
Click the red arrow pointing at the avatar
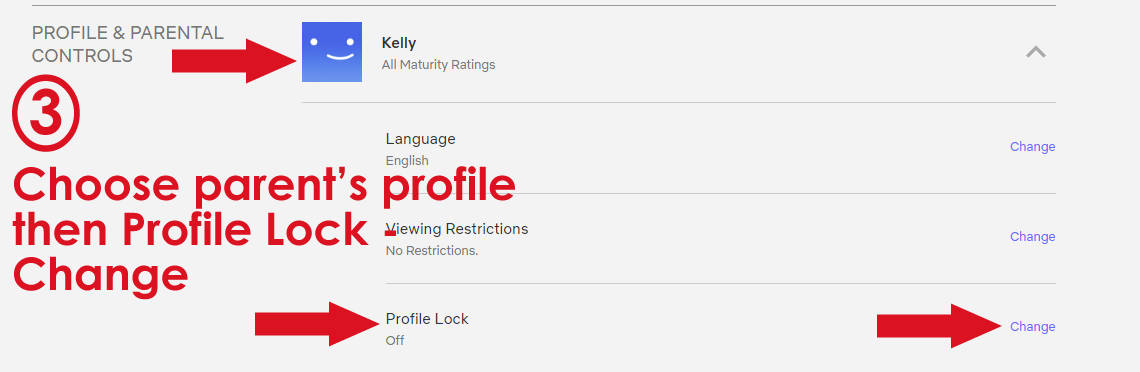(x=234, y=60)
